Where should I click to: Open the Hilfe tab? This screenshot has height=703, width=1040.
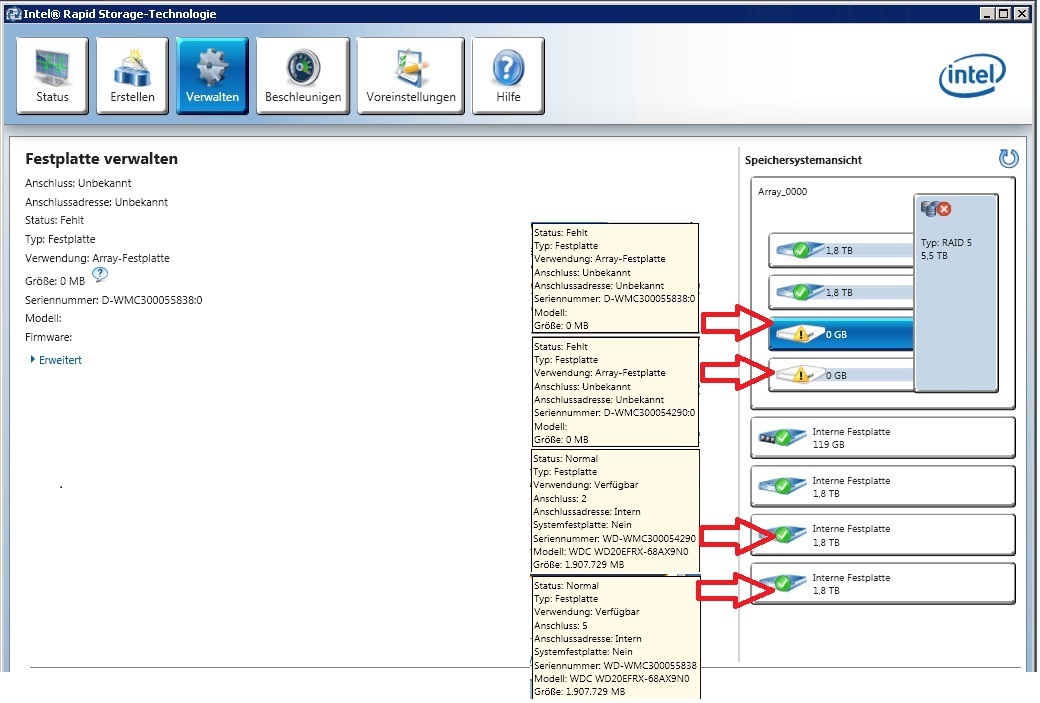point(508,76)
